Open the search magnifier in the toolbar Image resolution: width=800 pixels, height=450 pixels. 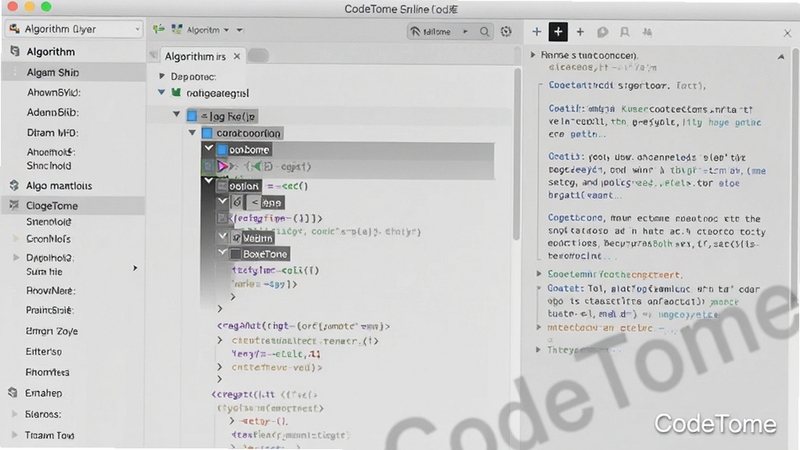[484, 32]
